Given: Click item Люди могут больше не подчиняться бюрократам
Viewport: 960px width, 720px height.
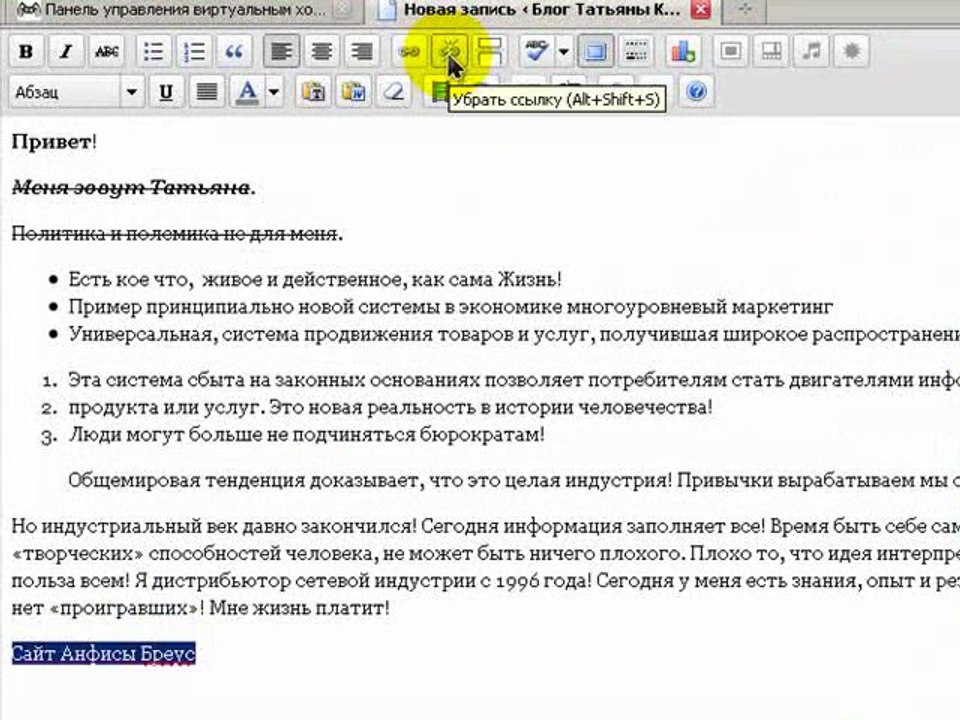Looking at the screenshot, I should [306, 435].
